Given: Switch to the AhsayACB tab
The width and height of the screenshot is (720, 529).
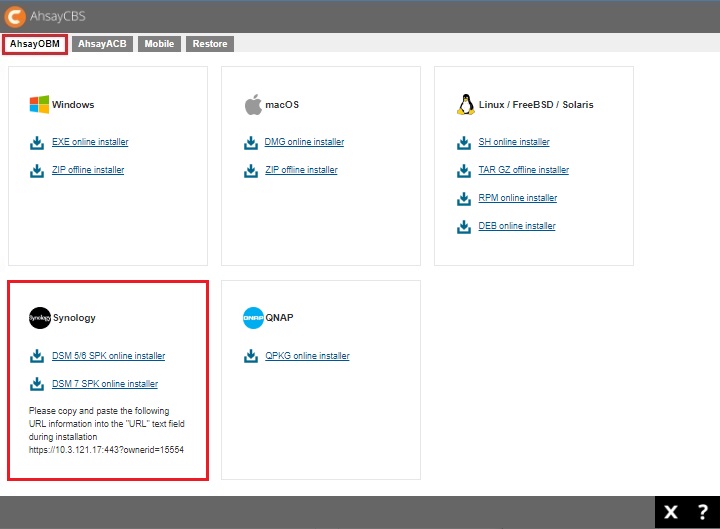Looking at the screenshot, I should pos(104,44).
